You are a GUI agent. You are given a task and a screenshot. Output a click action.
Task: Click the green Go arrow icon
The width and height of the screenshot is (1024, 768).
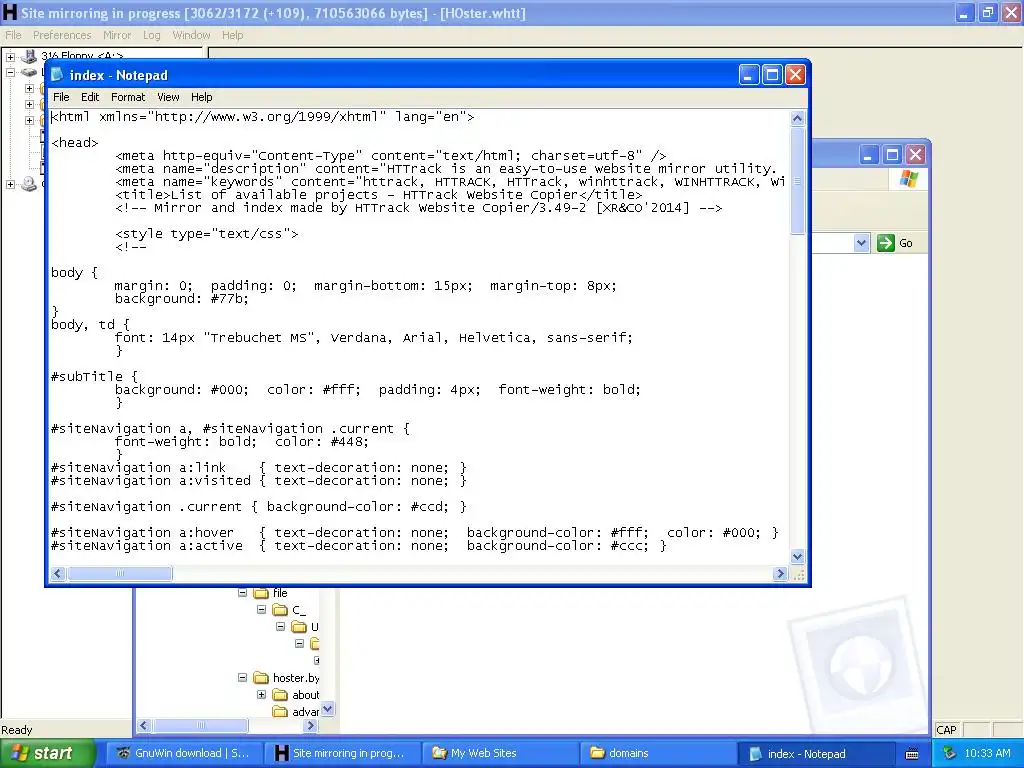point(886,243)
